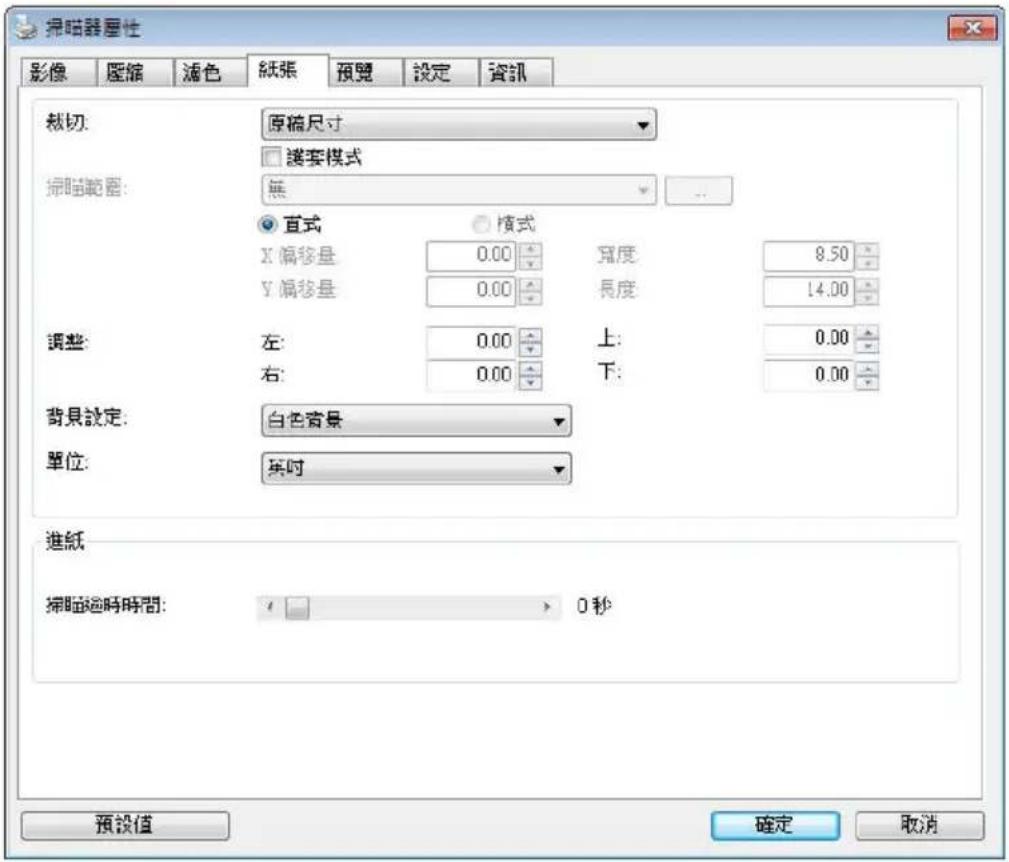Click the 長度 field showing 14.00
This screenshot has height=862, width=1009.
[x=809, y=291]
